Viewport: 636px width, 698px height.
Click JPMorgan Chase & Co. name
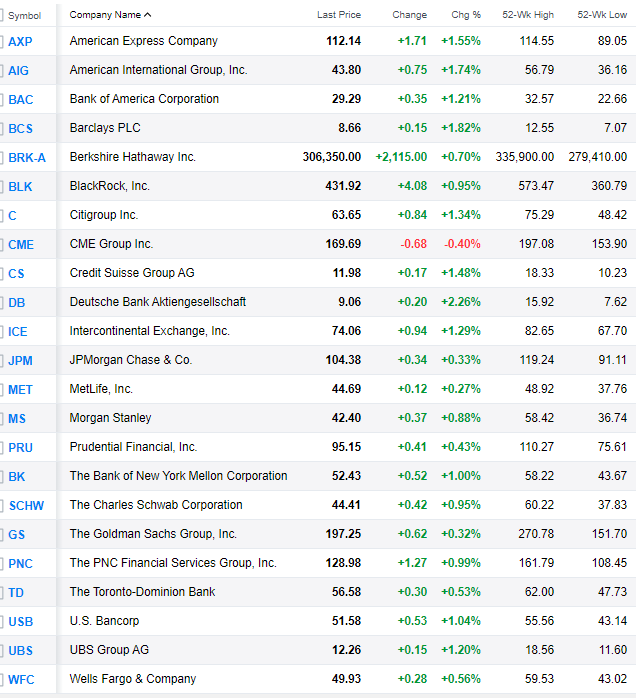point(131,360)
